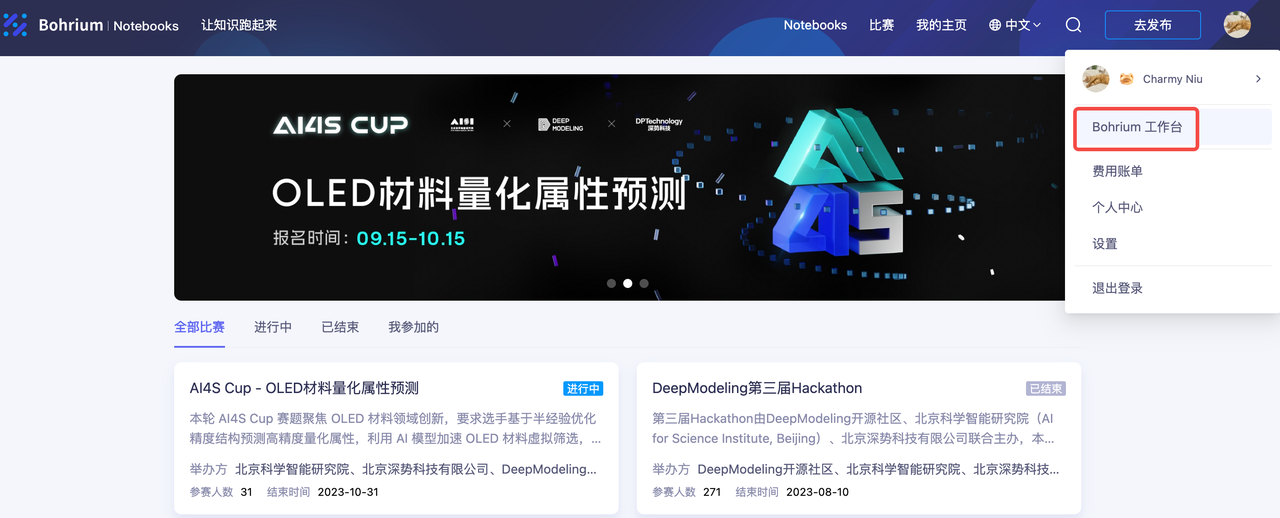1280x518 pixels.
Task: Click the 进行中 status badge on AI4S card
Action: tap(583, 388)
